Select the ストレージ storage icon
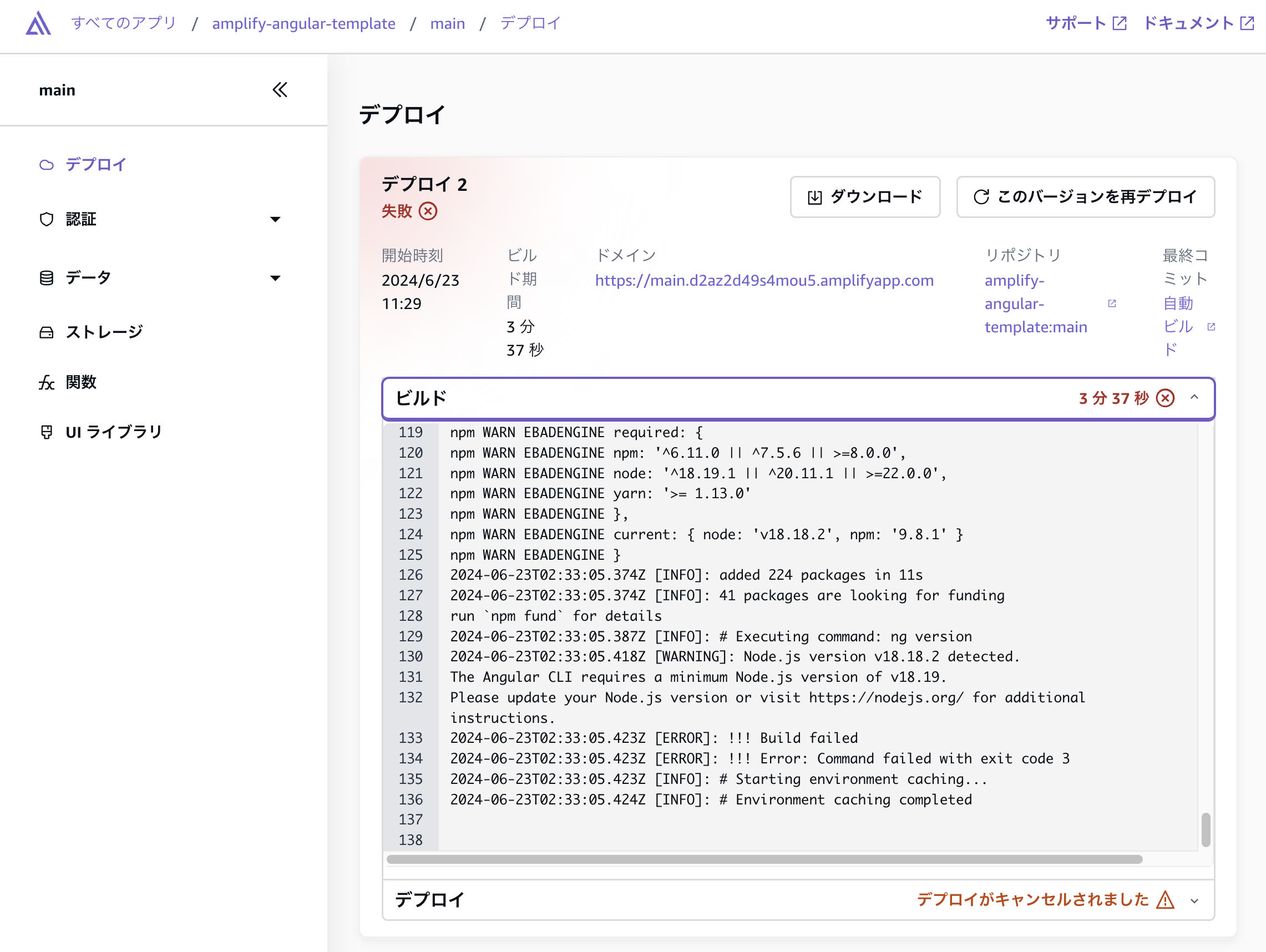1266x952 pixels. [x=47, y=331]
